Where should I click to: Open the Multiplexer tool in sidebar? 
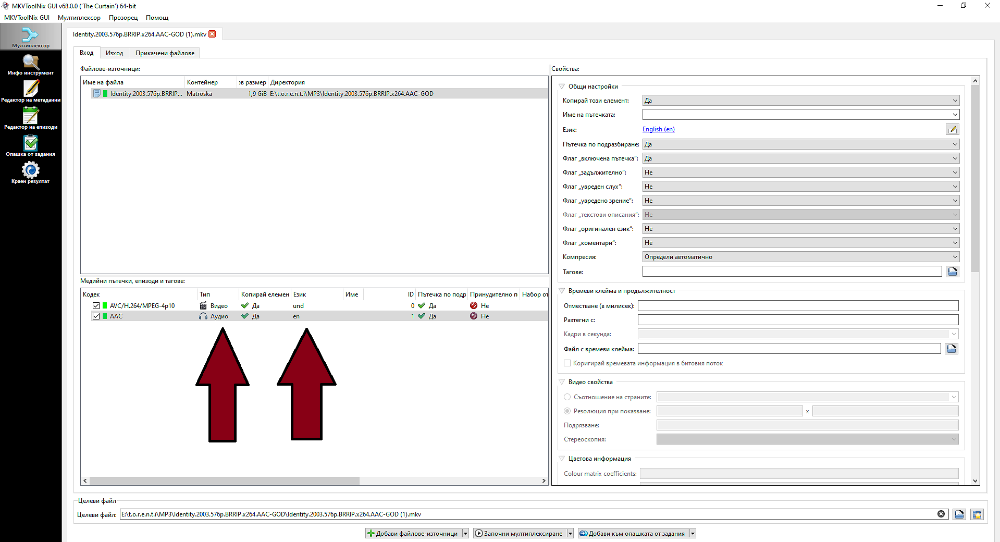click(x=30, y=37)
